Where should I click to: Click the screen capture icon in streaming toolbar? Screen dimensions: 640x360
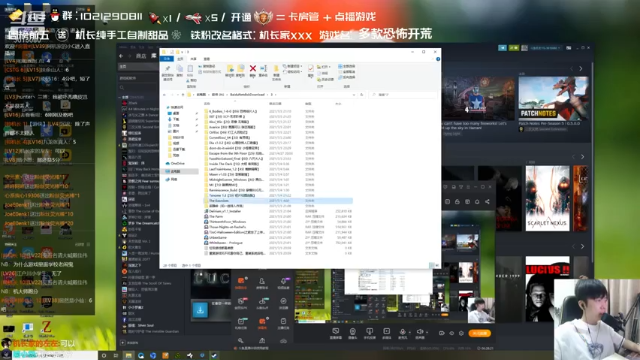click(x=336, y=331)
